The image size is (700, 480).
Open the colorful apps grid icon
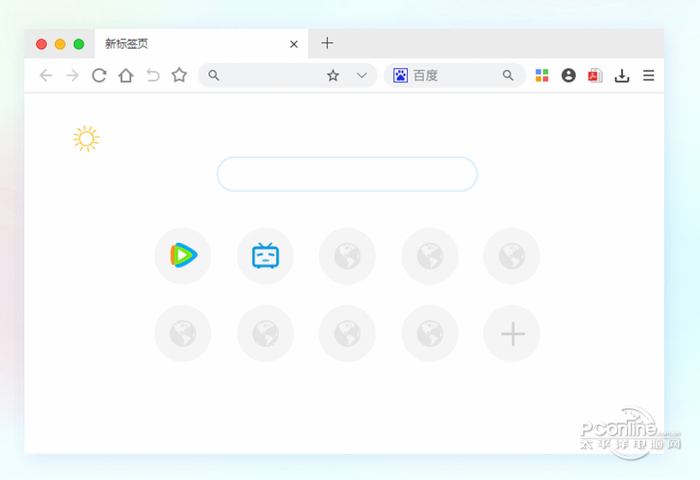[542, 75]
